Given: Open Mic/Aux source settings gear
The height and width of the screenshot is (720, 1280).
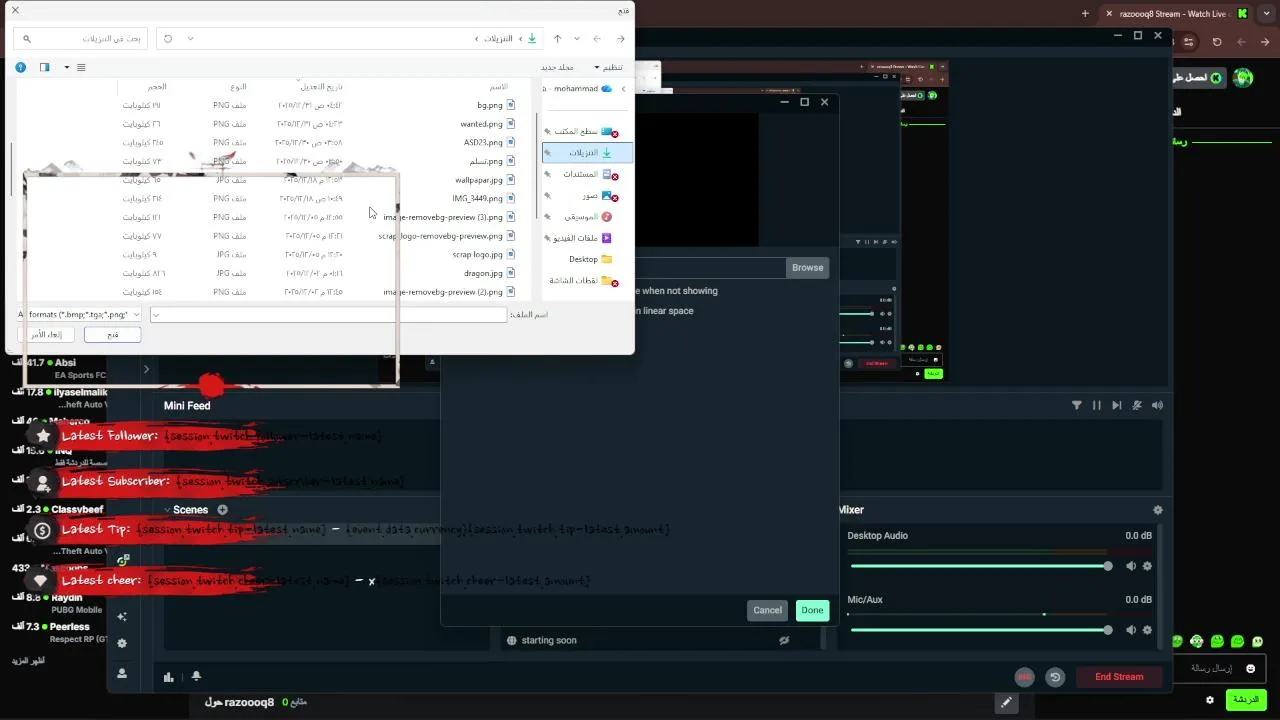Looking at the screenshot, I should (1147, 630).
